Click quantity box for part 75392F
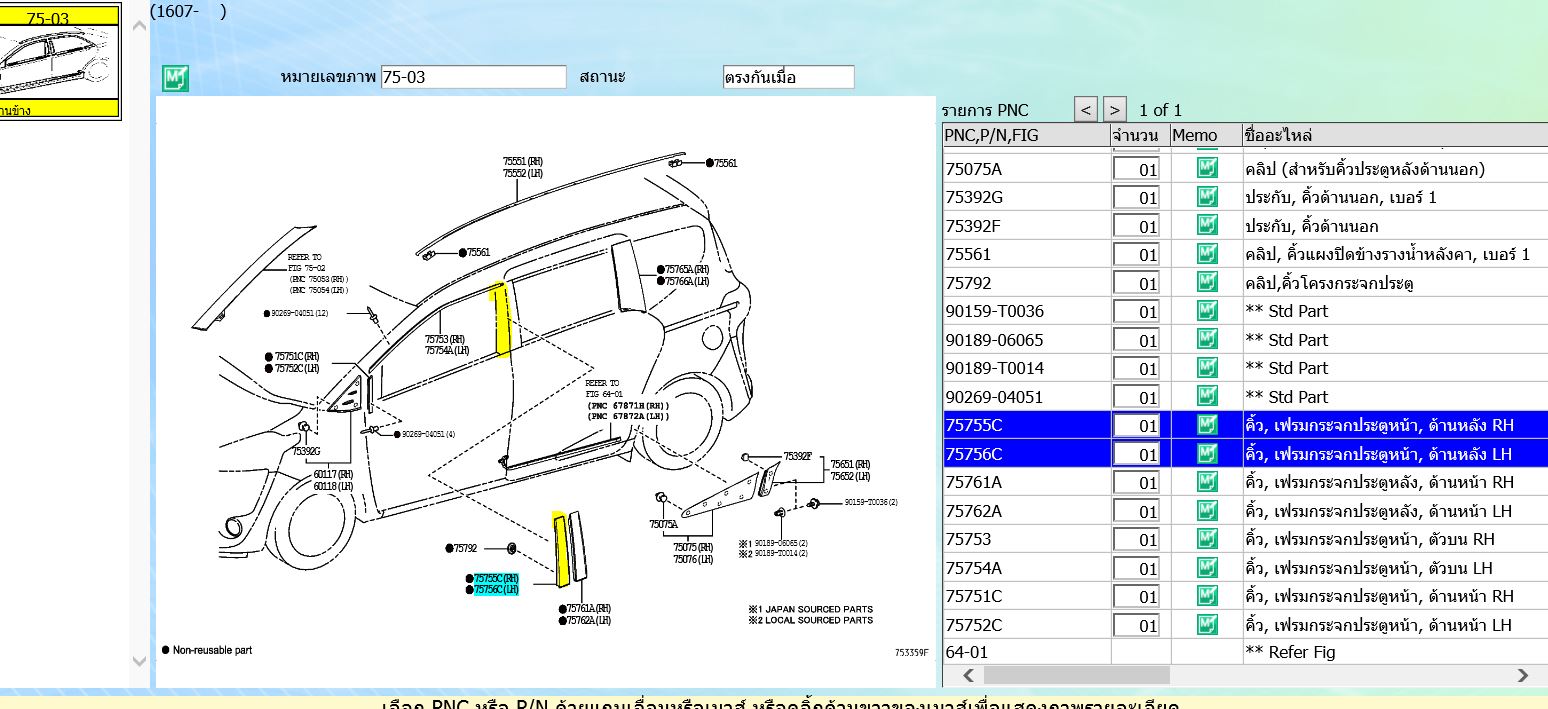 1136,226
